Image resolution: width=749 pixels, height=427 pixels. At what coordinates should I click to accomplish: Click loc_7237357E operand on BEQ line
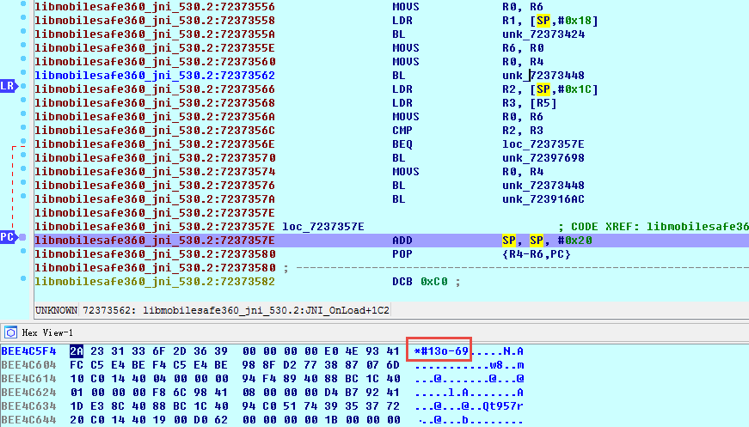tap(543, 144)
